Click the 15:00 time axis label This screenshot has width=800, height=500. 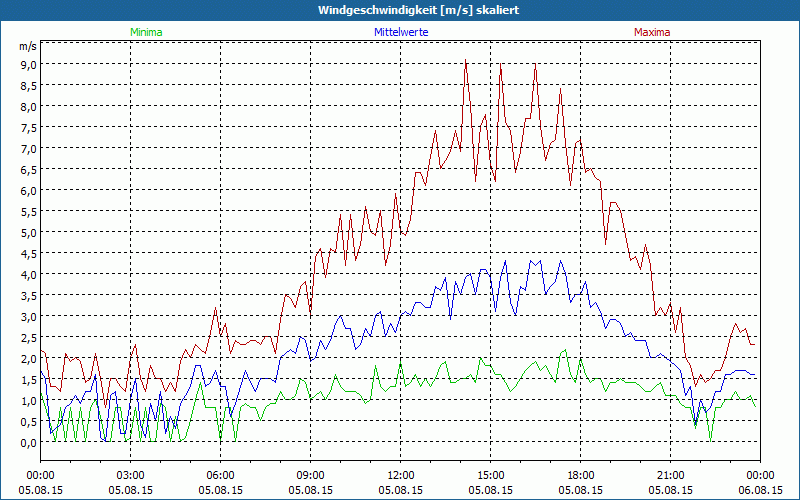point(491,475)
